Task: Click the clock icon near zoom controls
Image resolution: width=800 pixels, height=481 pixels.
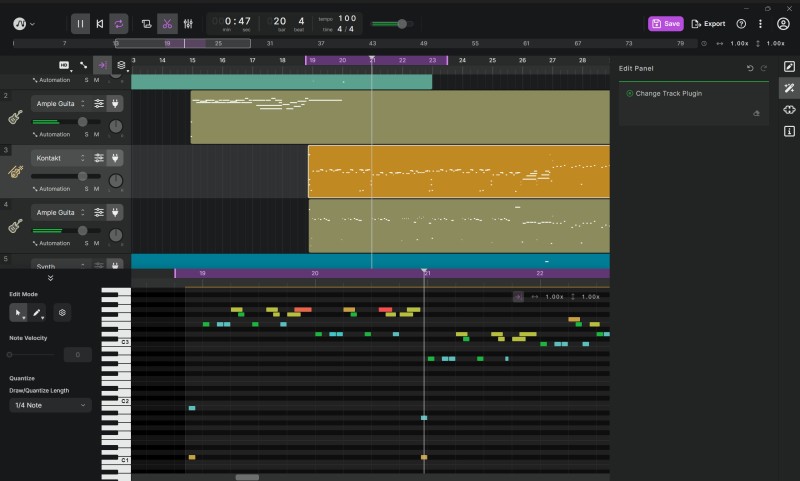Action: tap(704, 43)
